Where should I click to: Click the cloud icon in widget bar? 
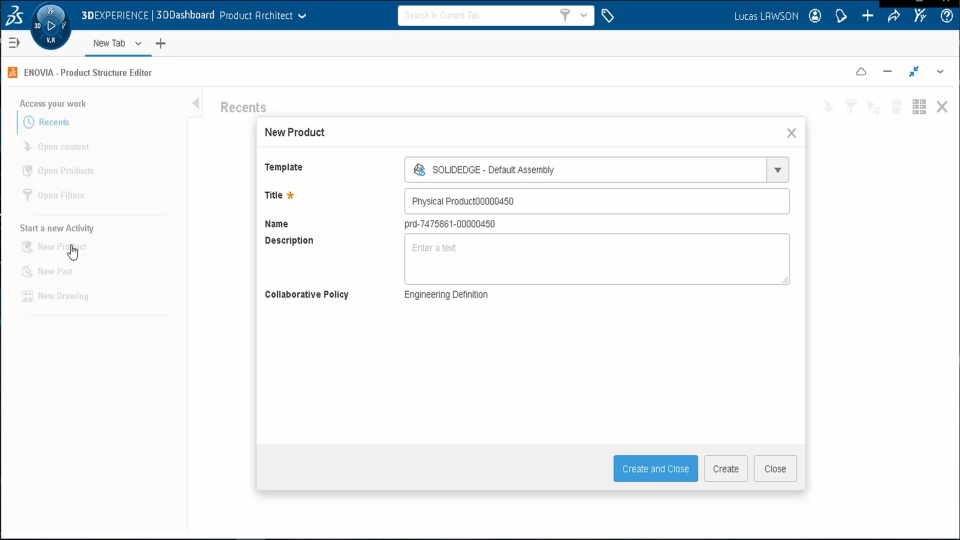tap(861, 72)
